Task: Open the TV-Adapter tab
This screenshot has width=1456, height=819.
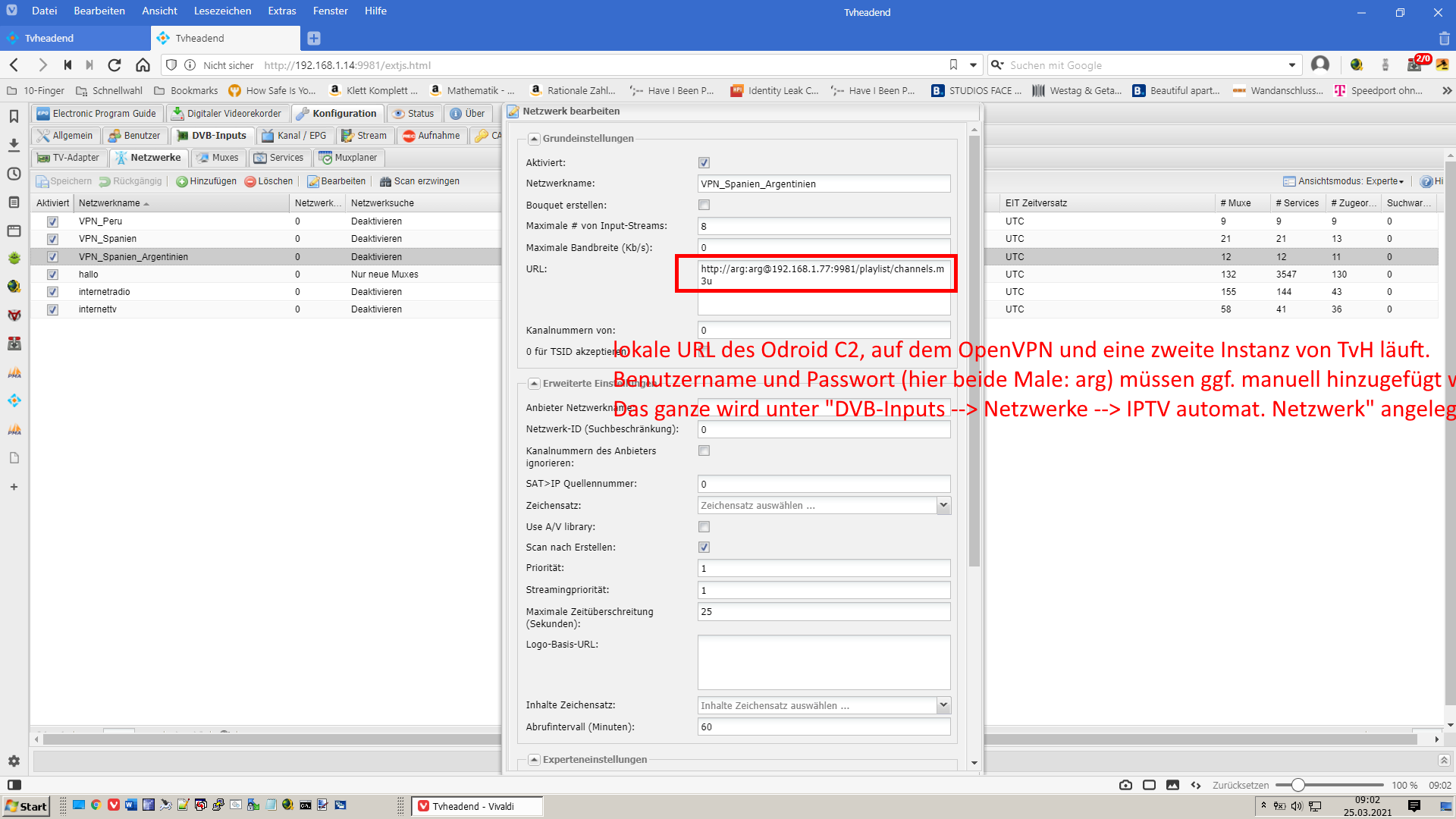Action: 69,158
